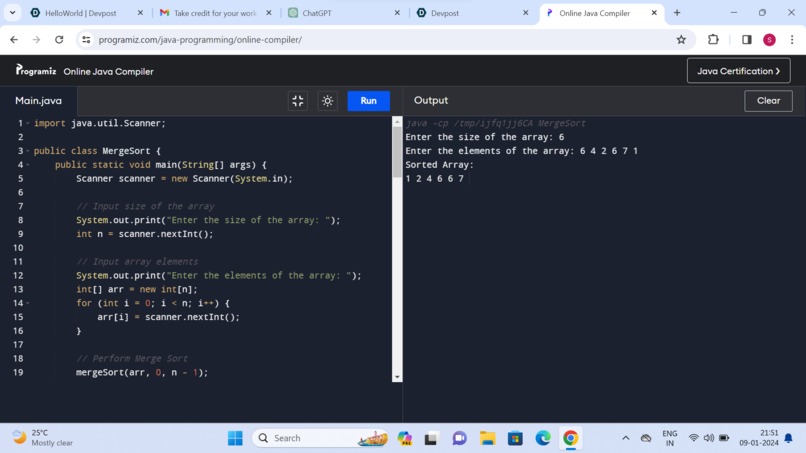
Task: Reload the current page
Action: pos(59,40)
